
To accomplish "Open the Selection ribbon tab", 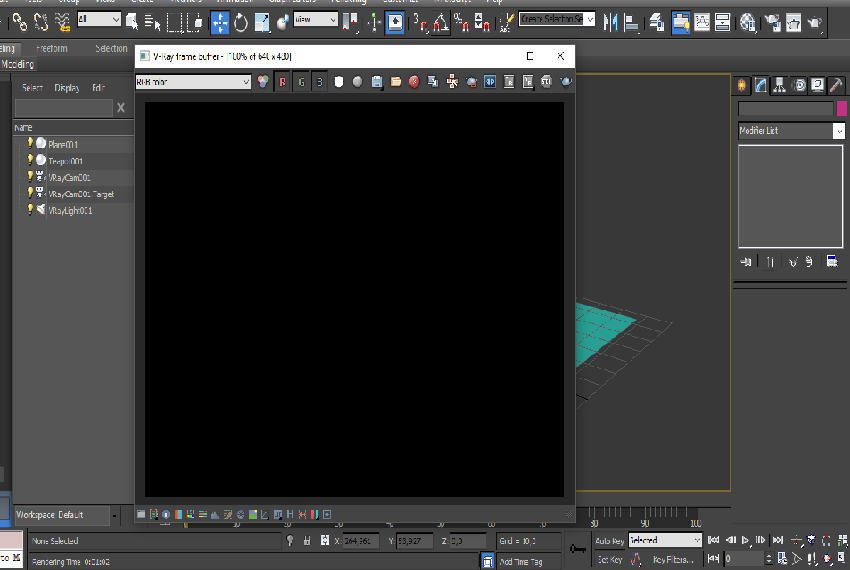I will 111,48.
